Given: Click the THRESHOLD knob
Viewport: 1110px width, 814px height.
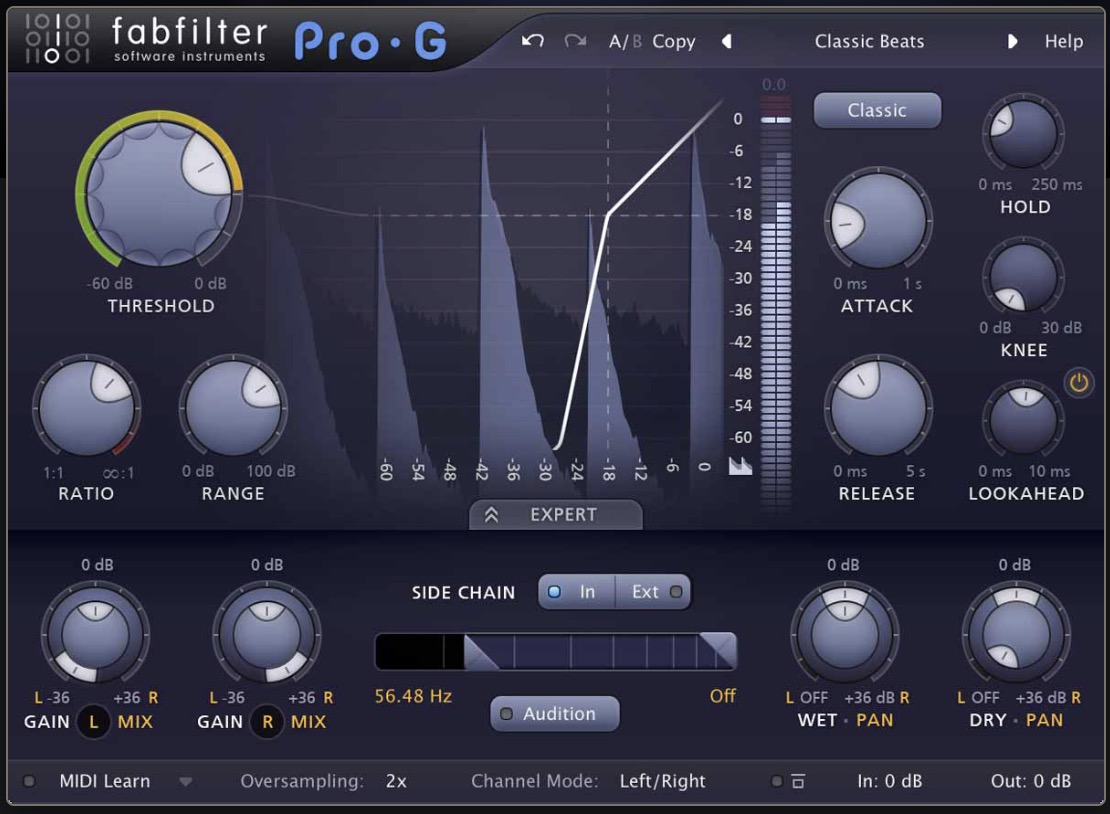Looking at the screenshot, I should pos(159,193).
